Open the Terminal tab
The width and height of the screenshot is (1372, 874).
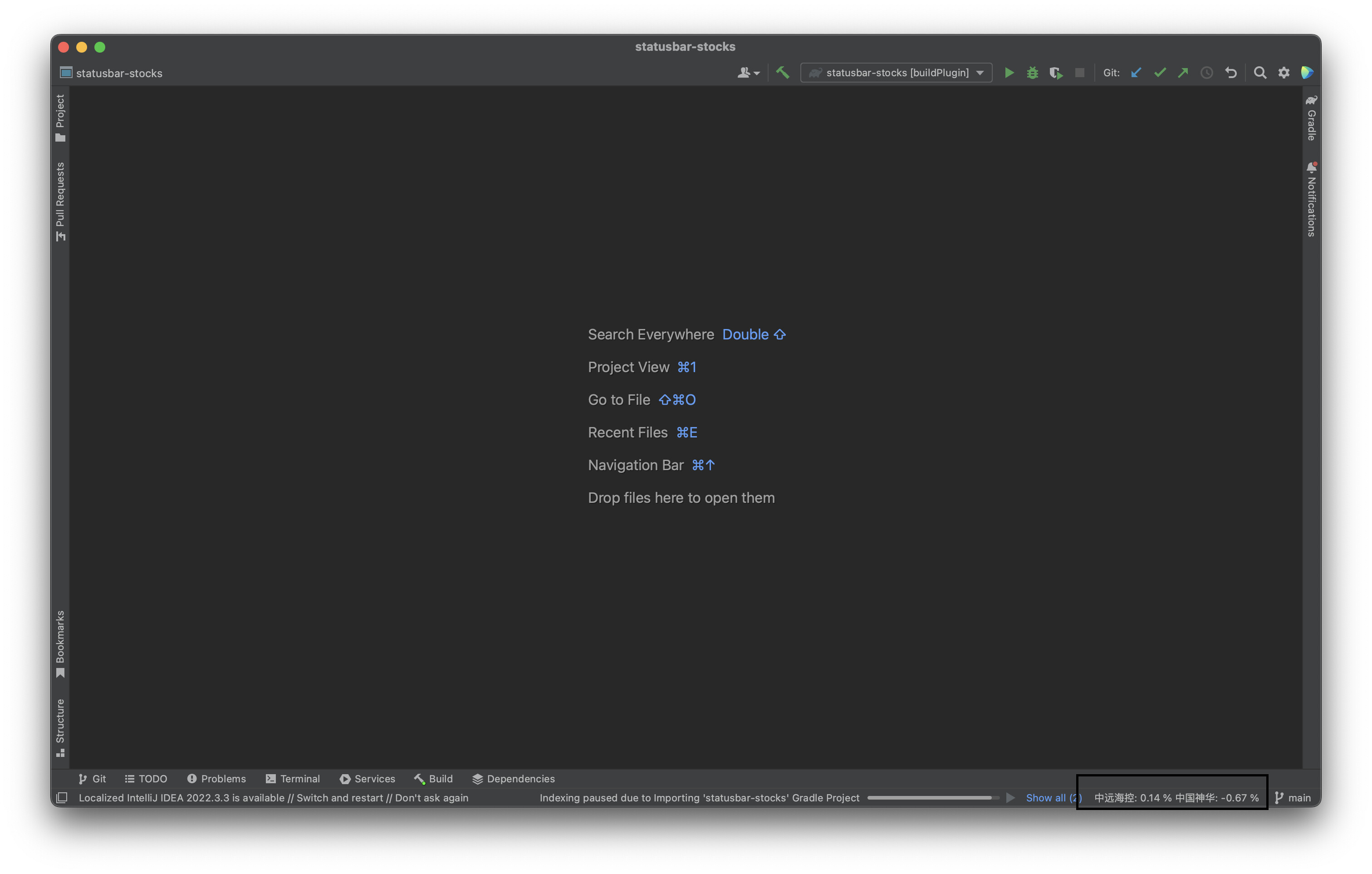pyautogui.click(x=293, y=779)
